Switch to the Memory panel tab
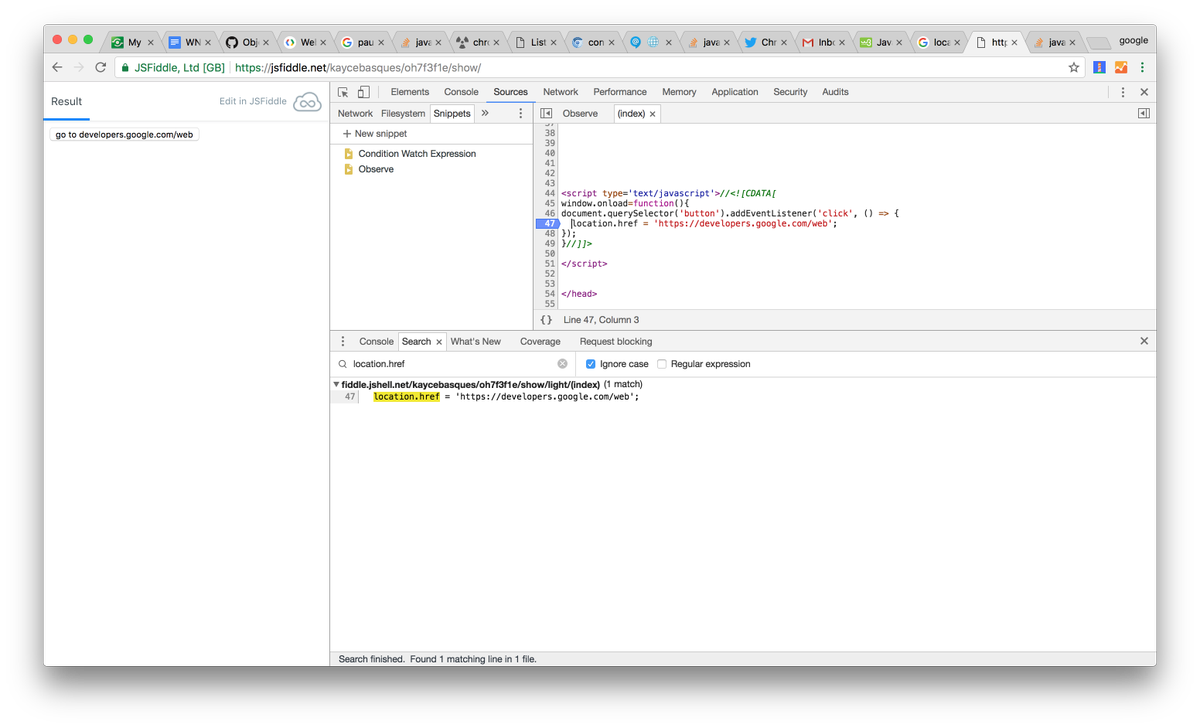Viewport: 1200px width, 728px height. [x=679, y=92]
